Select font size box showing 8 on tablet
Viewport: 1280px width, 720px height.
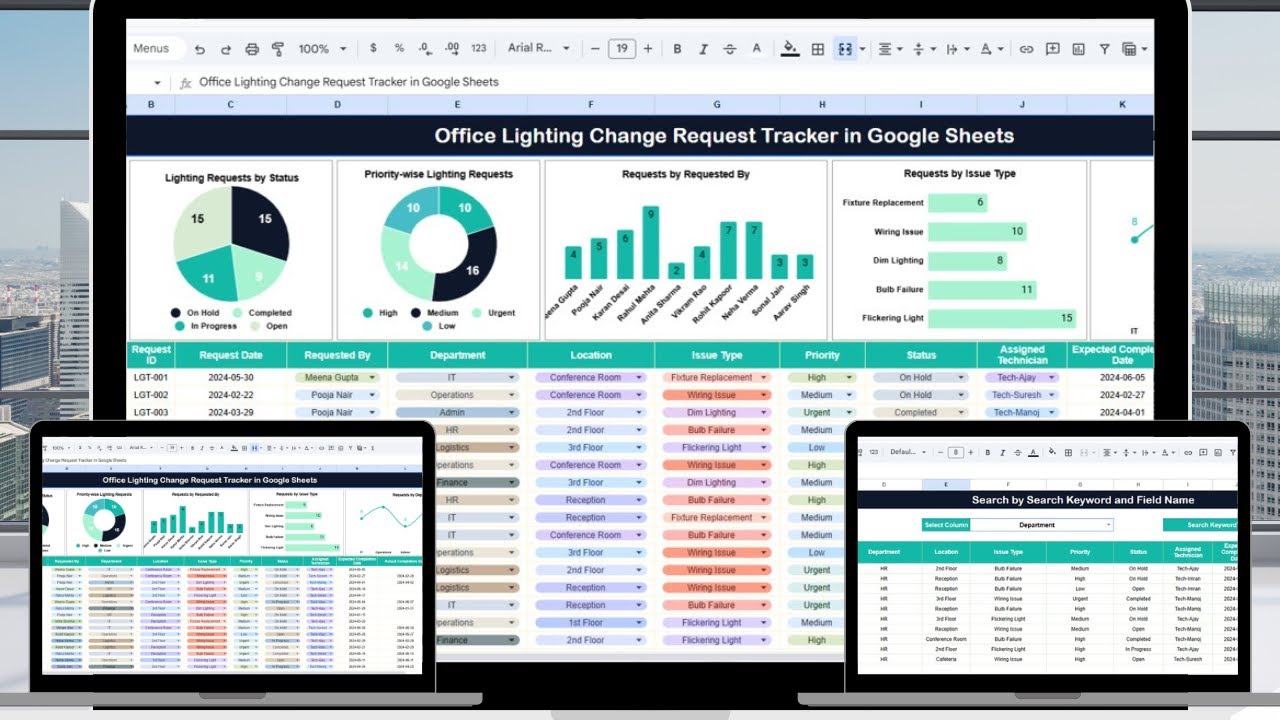[x=956, y=452]
